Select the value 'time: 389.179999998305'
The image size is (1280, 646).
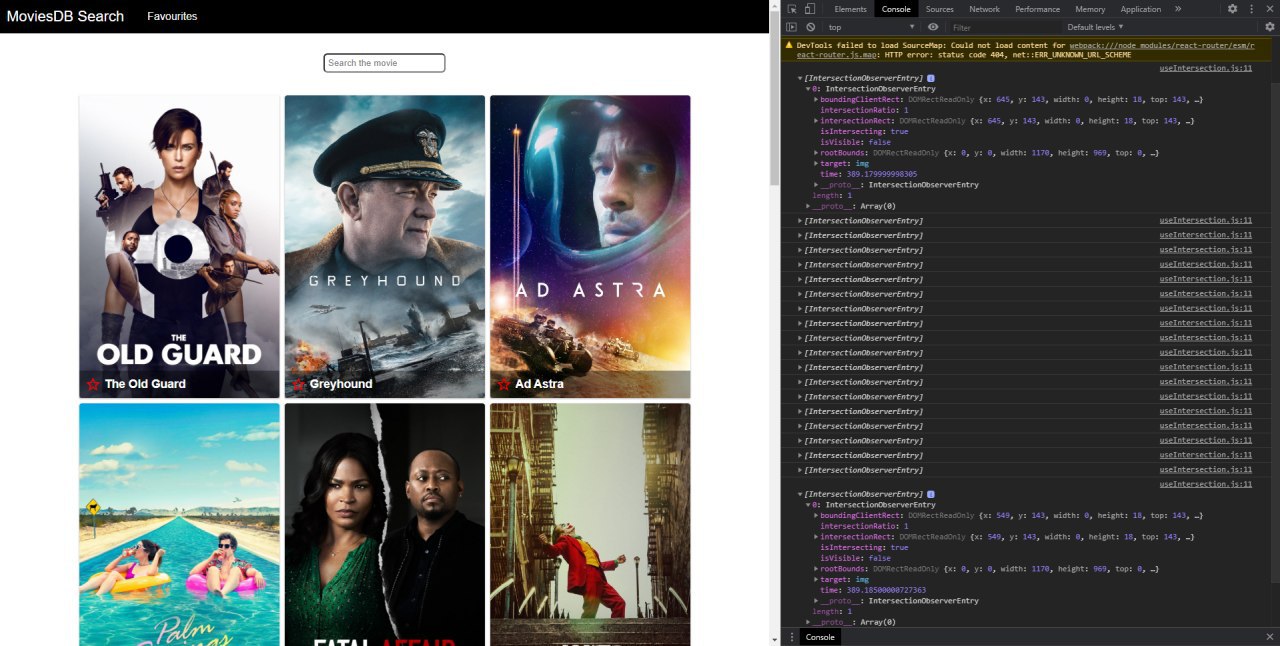(868, 174)
